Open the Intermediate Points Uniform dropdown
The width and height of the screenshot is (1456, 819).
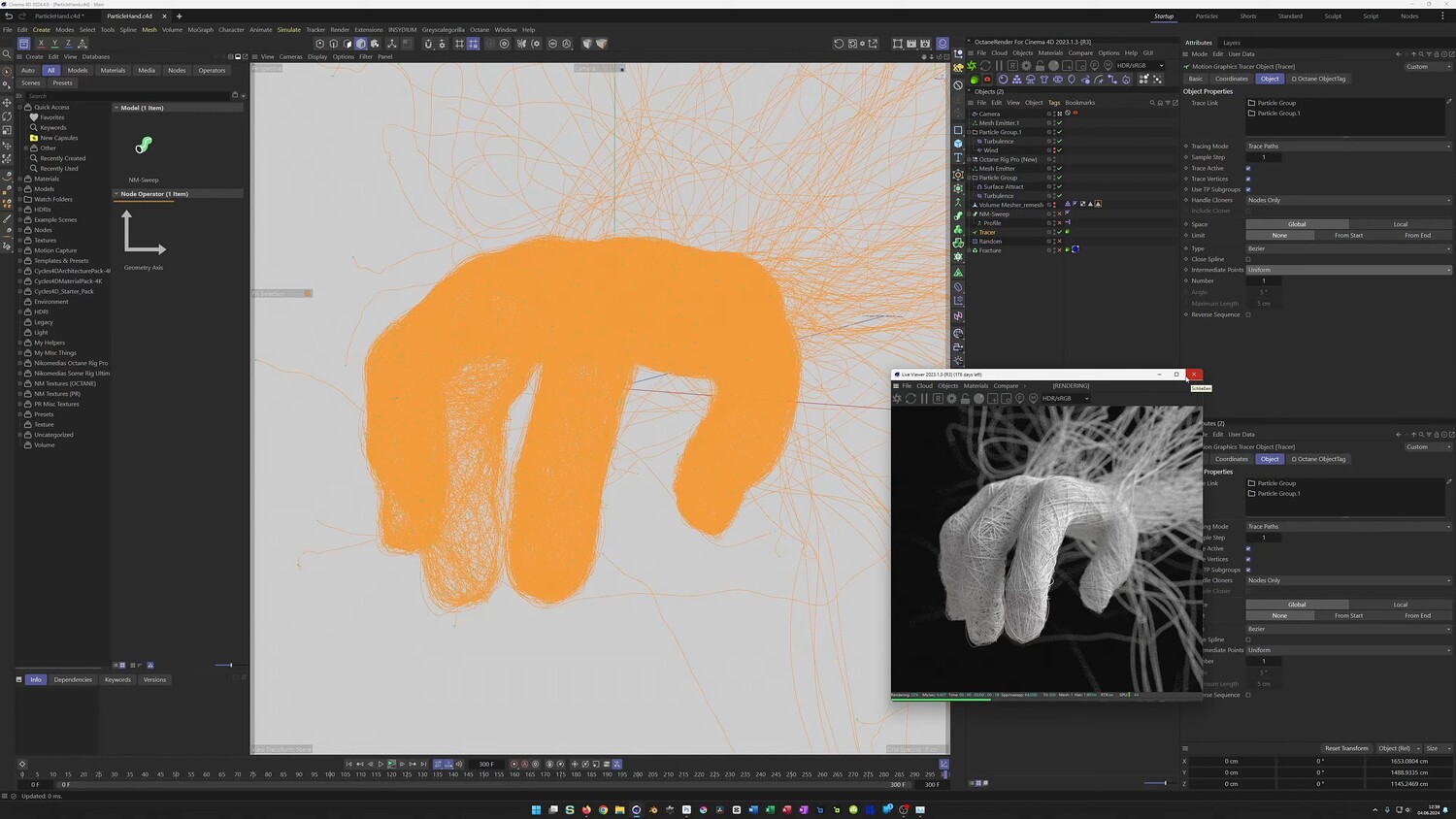[x=1348, y=270]
